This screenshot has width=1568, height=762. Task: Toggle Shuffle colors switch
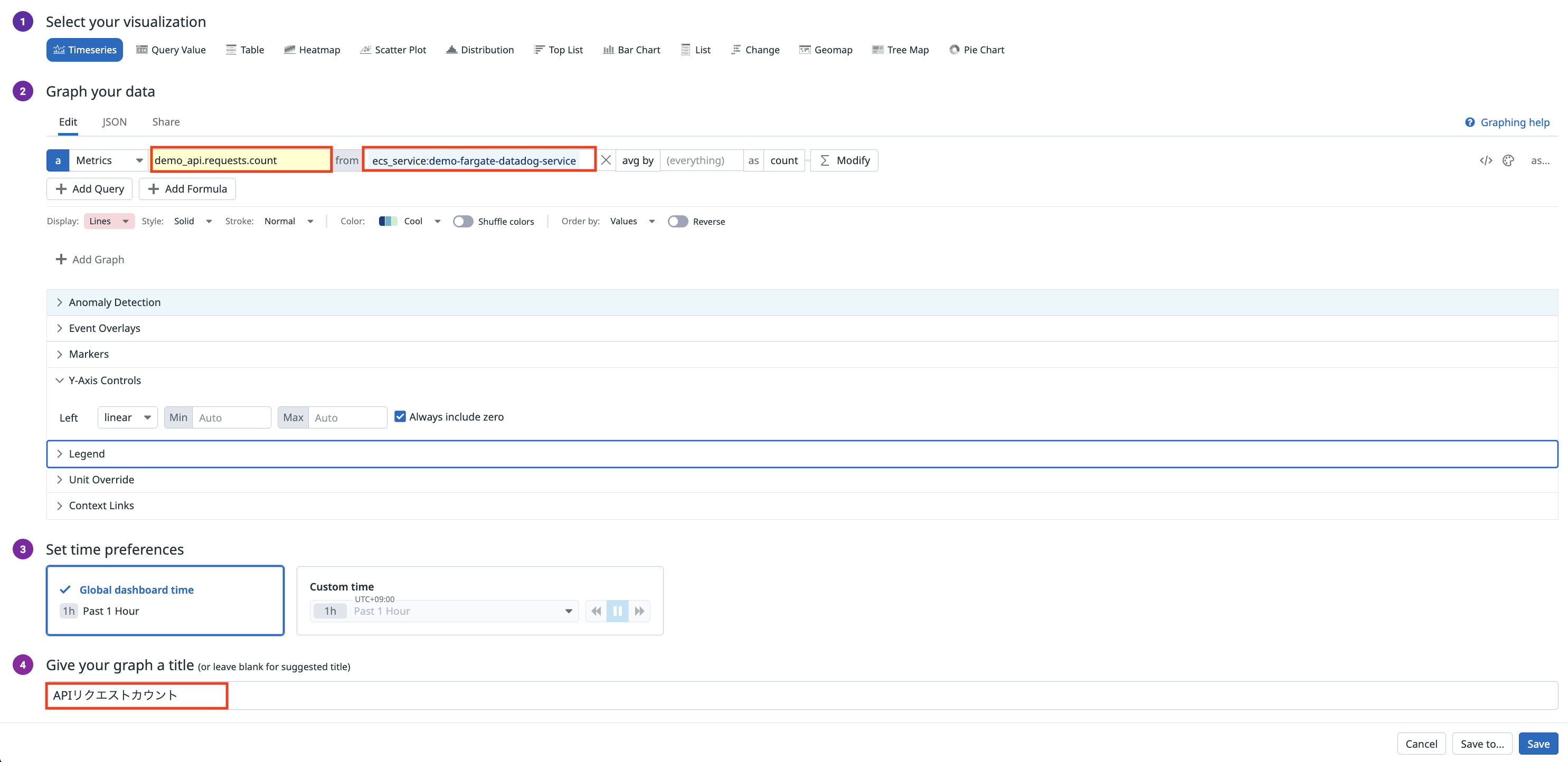pyautogui.click(x=462, y=222)
